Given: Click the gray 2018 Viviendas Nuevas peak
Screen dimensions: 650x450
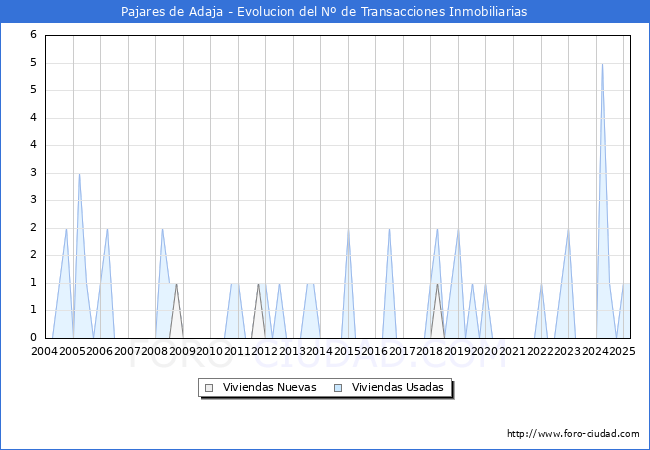Looking at the screenshot, I should pyautogui.click(x=437, y=284).
